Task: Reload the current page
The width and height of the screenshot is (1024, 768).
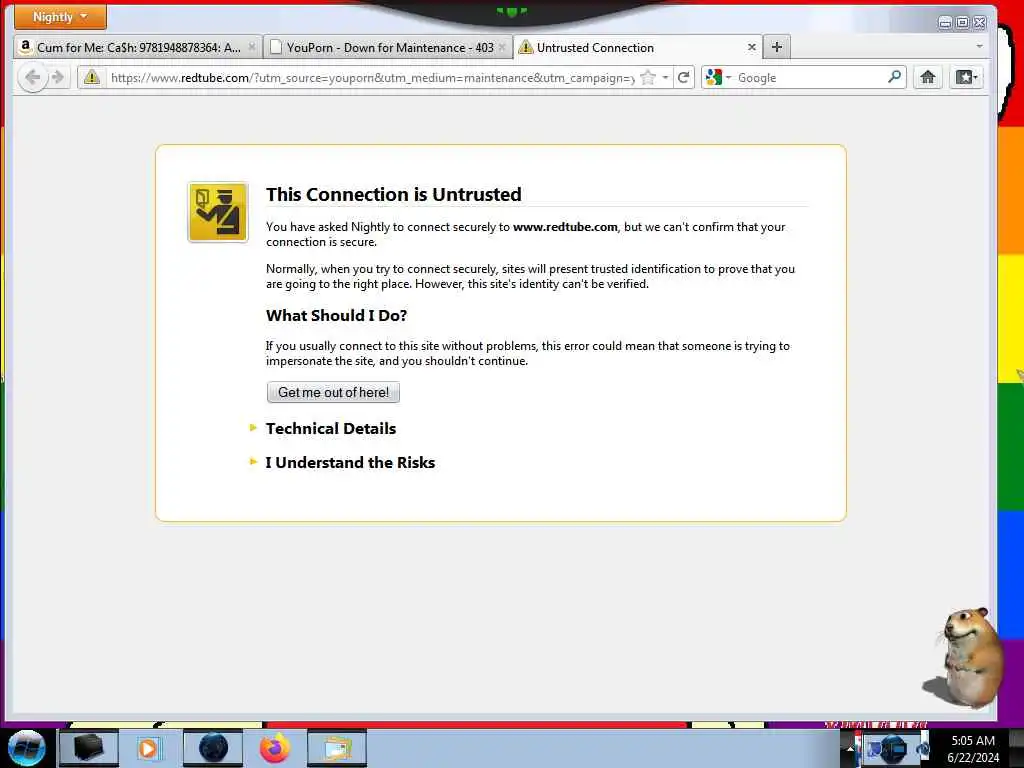Action: point(684,78)
